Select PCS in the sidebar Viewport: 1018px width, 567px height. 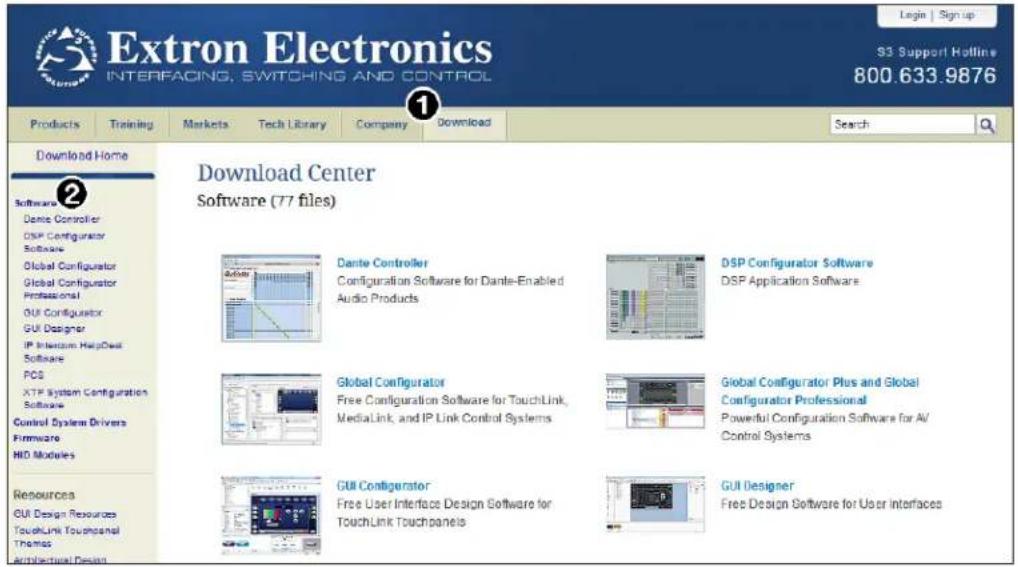pyautogui.click(x=34, y=375)
